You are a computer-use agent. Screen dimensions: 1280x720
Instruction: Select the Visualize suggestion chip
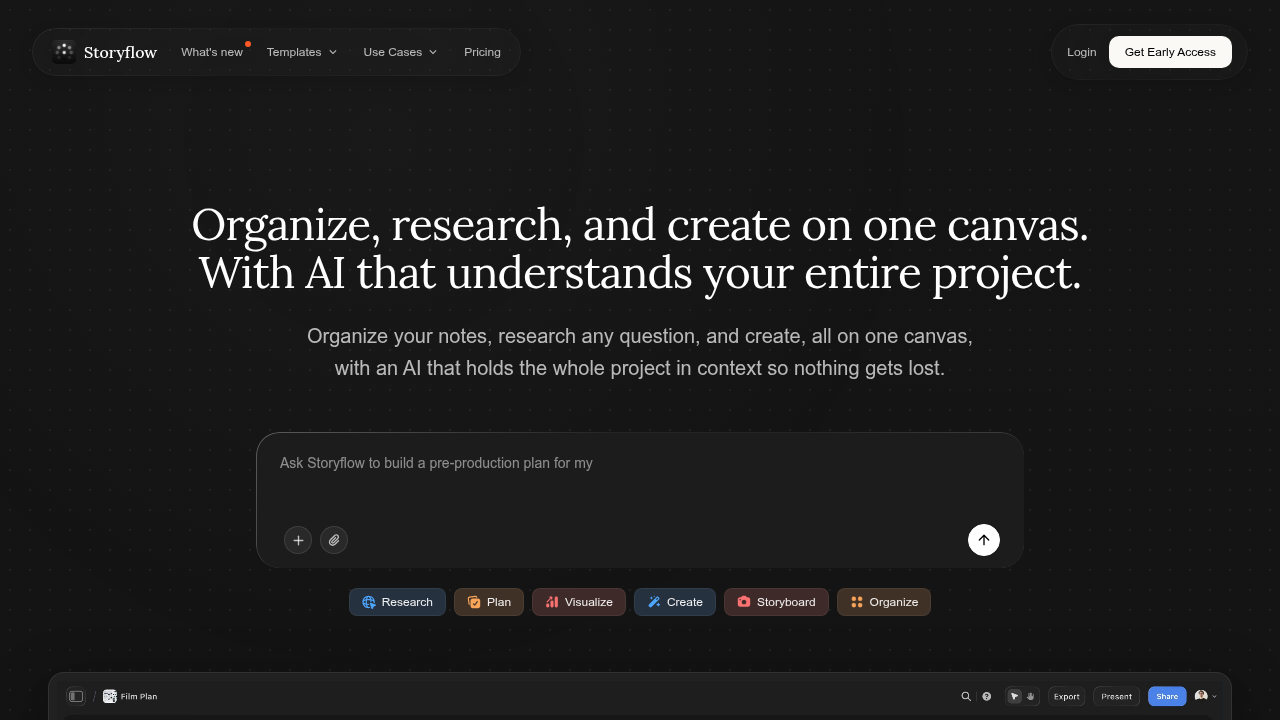(x=579, y=602)
